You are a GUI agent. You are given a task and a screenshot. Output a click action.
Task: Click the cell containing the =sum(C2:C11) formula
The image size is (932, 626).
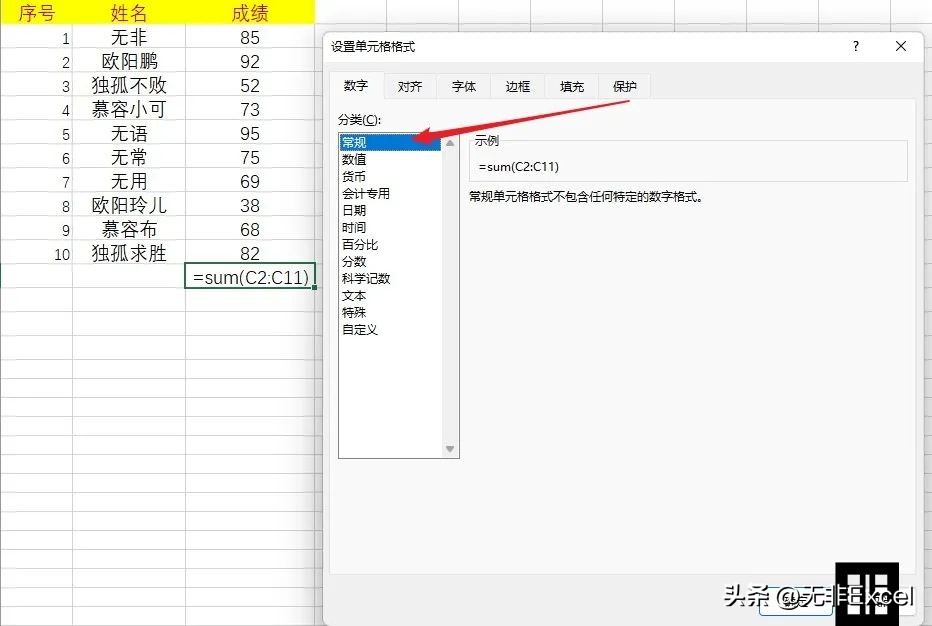pos(251,277)
